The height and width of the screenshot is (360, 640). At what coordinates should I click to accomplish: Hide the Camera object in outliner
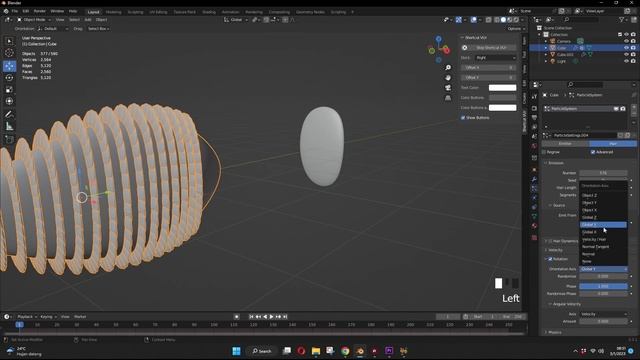tap(627, 41)
